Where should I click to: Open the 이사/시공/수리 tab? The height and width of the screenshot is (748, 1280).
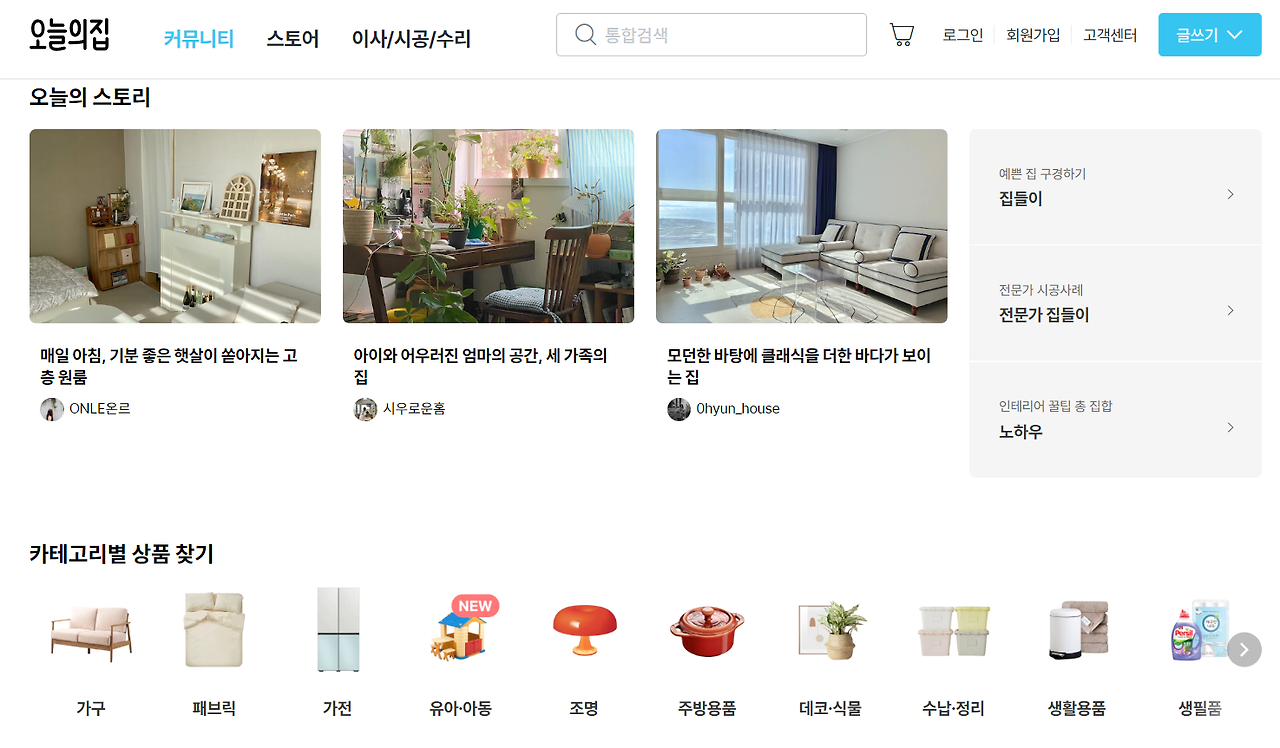point(411,39)
